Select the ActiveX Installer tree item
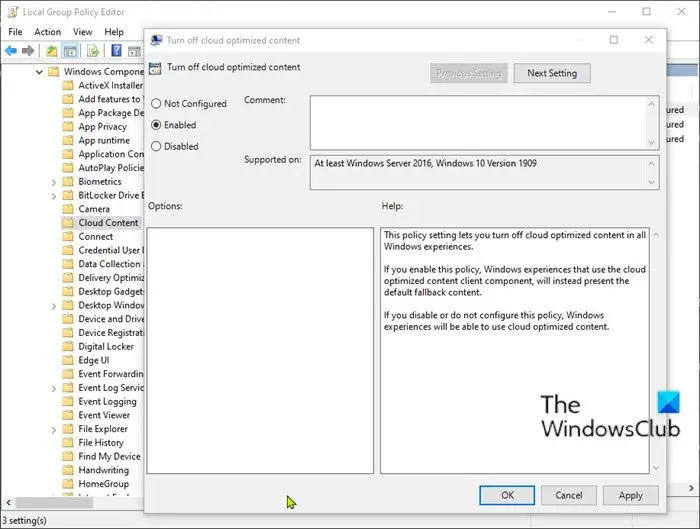700x529 pixels. 110,86
